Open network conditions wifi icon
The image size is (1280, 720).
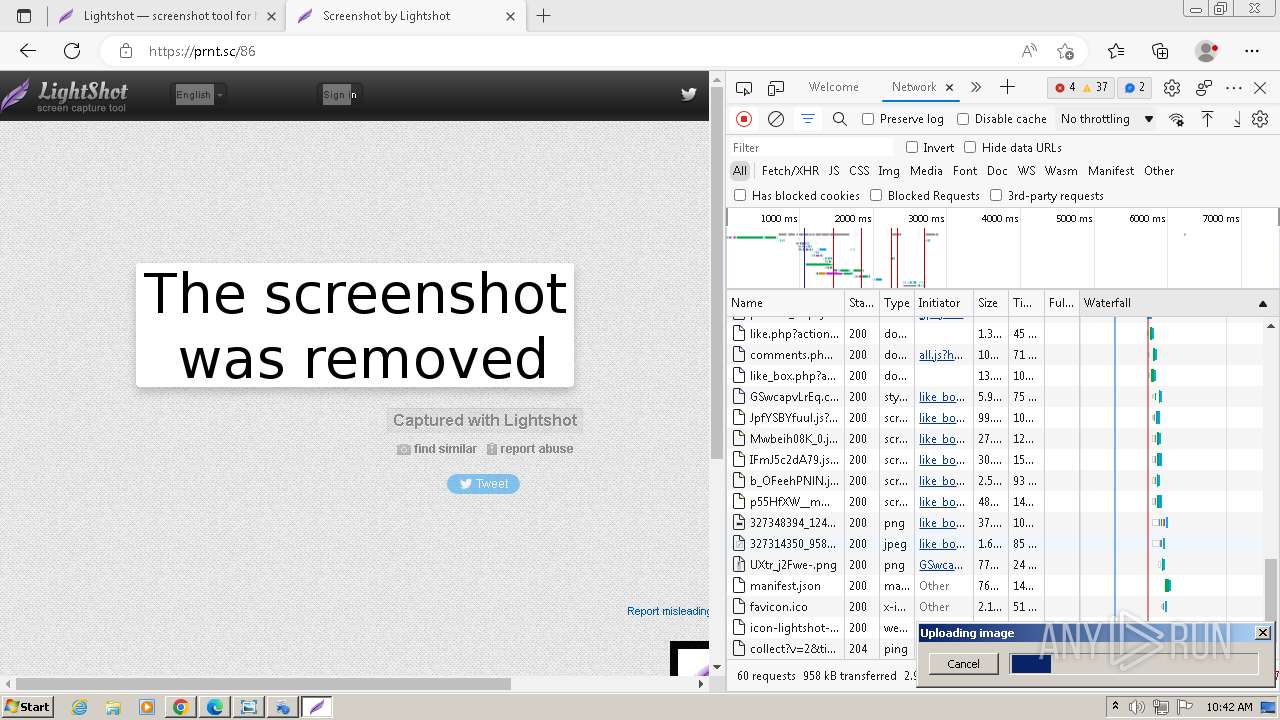(1177, 119)
